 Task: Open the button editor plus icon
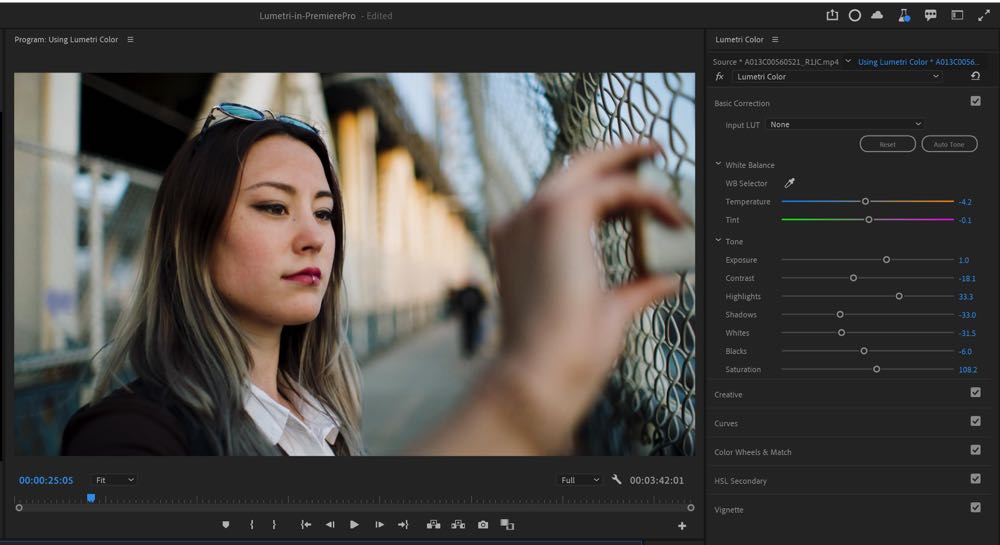(x=682, y=526)
